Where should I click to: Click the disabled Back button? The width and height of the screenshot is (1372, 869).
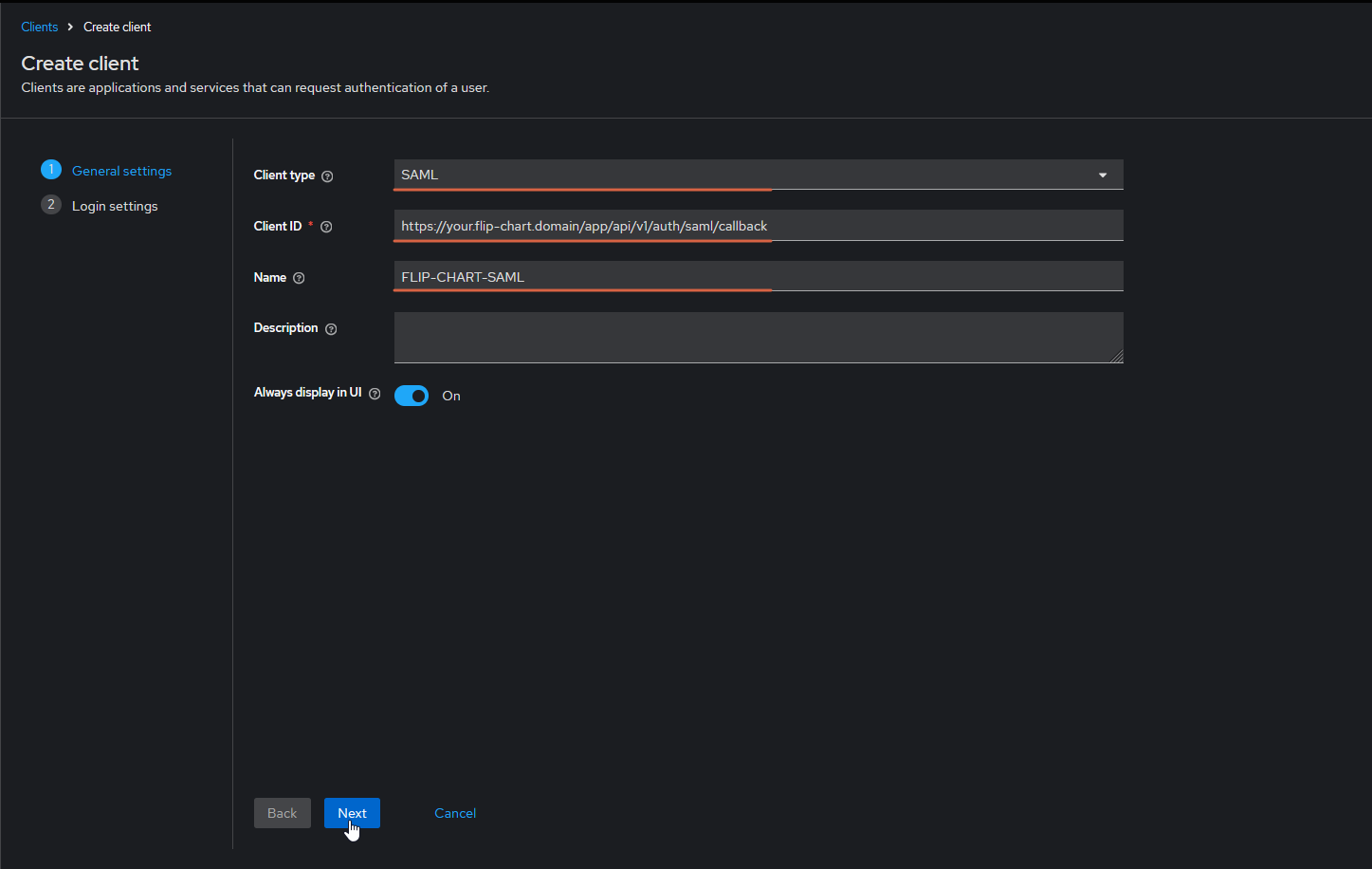(283, 813)
